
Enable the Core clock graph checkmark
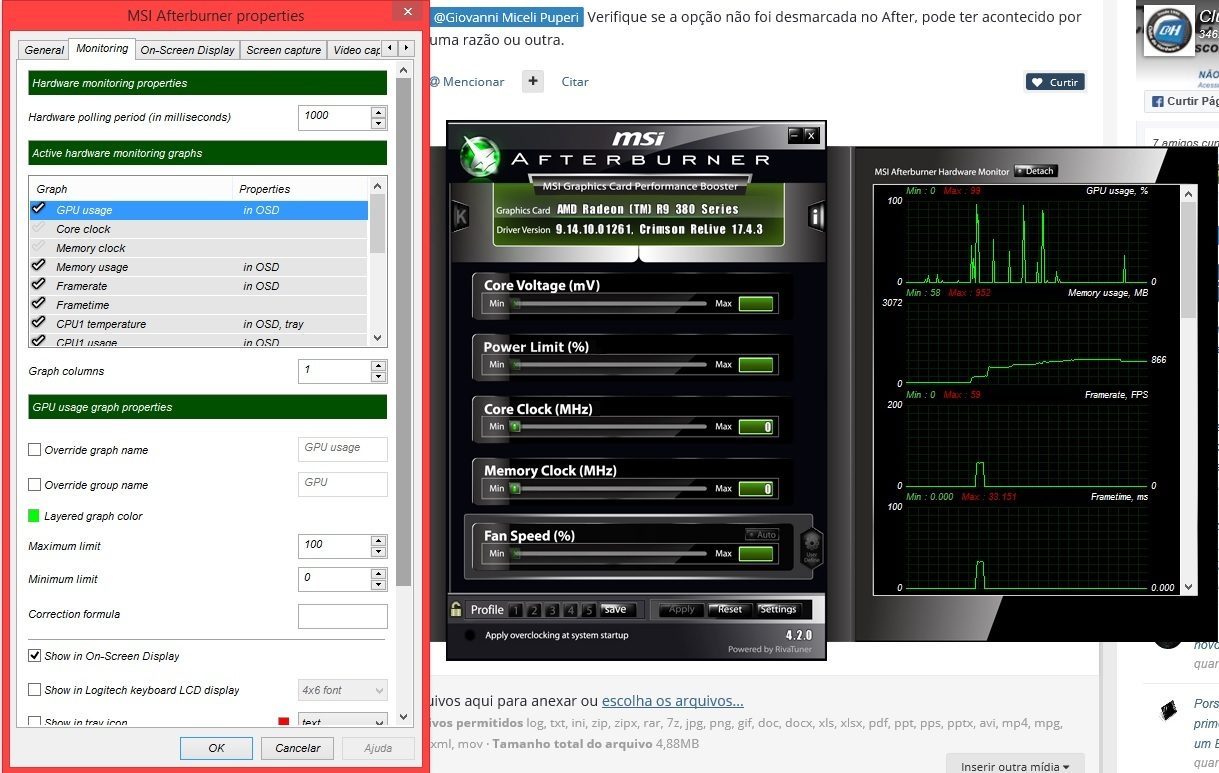pos(39,228)
